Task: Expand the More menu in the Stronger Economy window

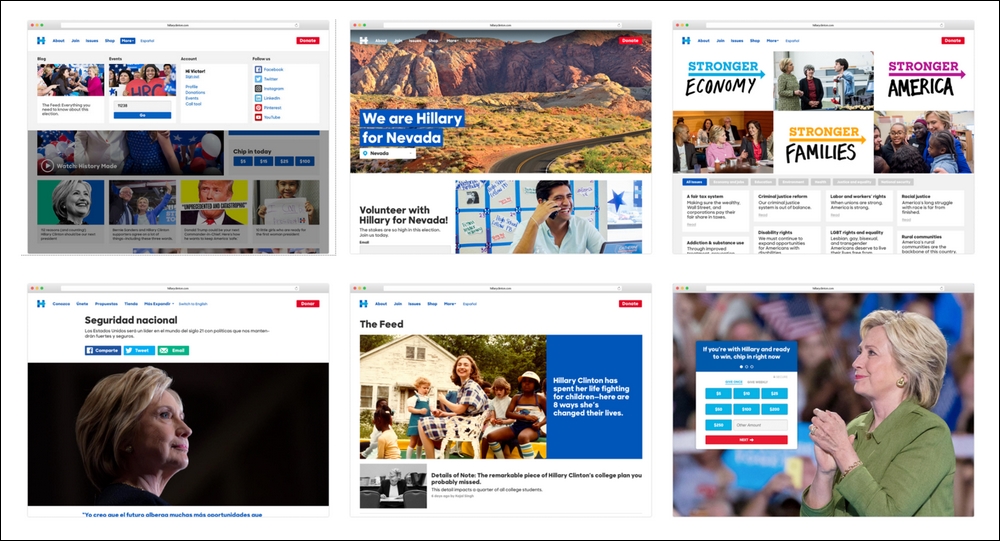Action: pyautogui.click(x=772, y=40)
